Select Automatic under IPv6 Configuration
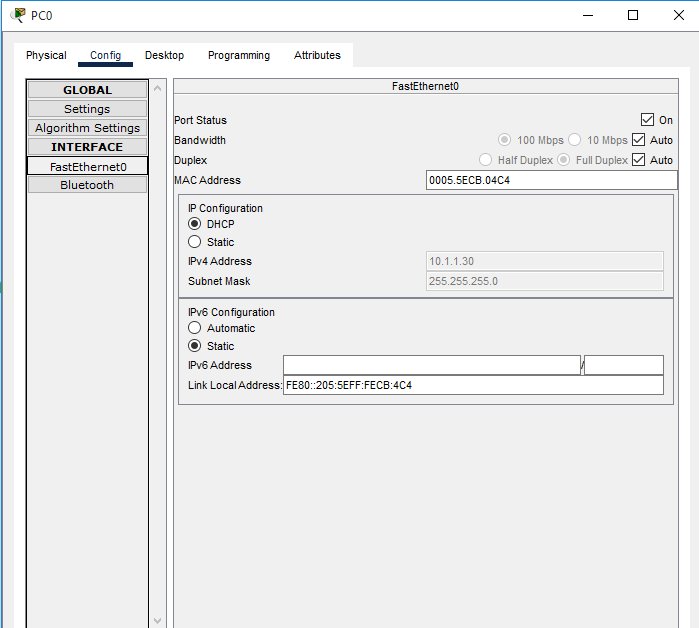Screen dimensions: 699x628 195,328
